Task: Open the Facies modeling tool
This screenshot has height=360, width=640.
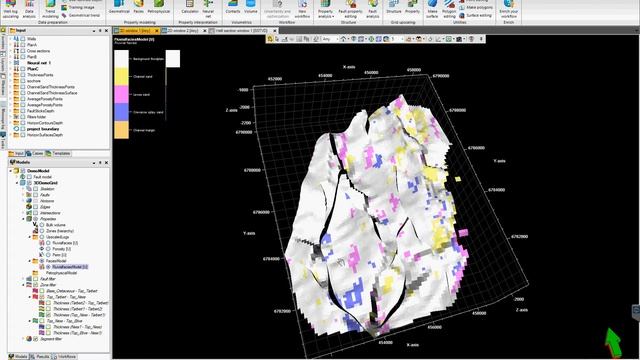Action: click(x=139, y=7)
